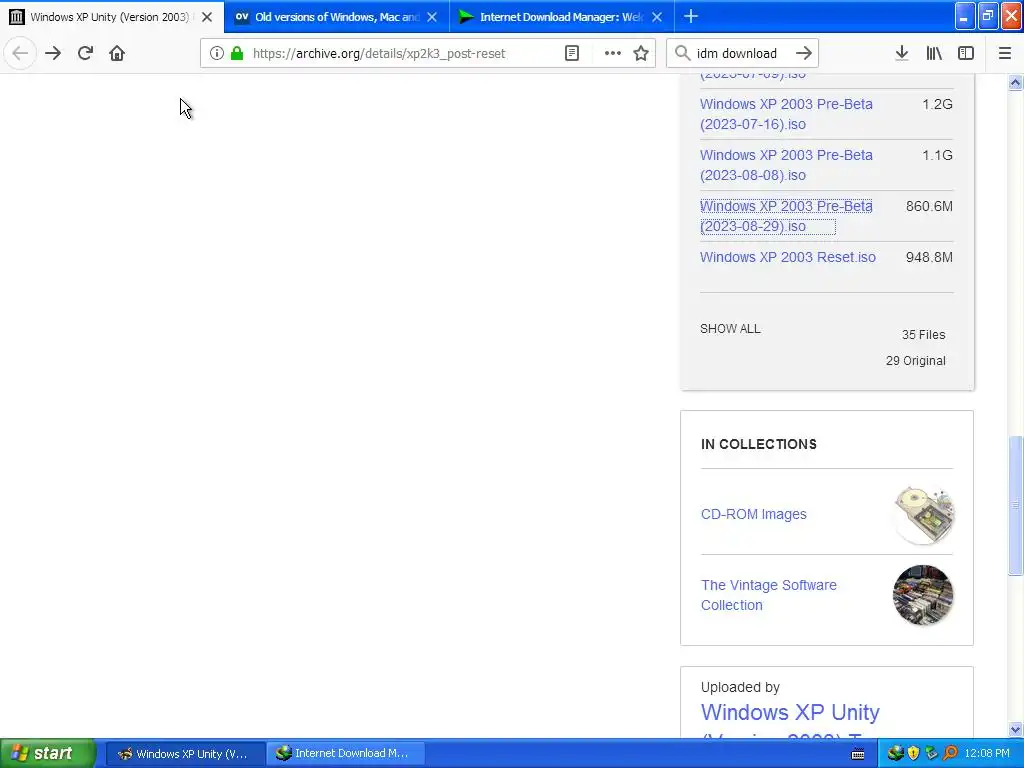Click the 860.6M file size
The height and width of the screenshot is (768, 1024).
[929, 206]
